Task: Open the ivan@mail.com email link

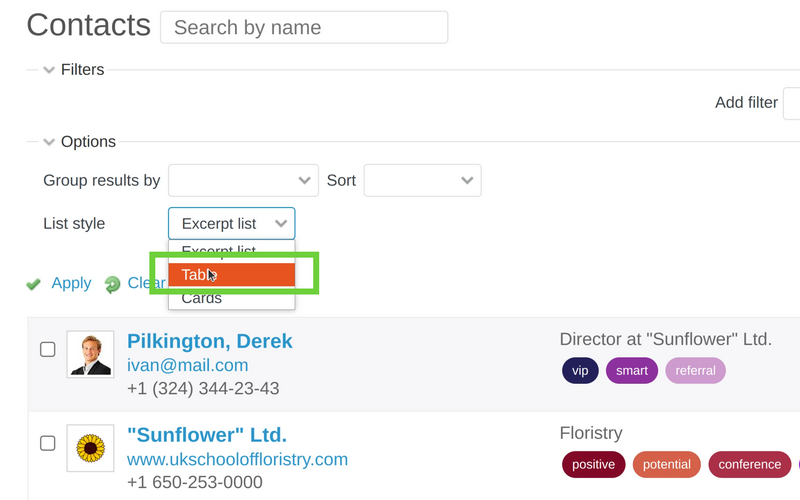Action: (187, 365)
